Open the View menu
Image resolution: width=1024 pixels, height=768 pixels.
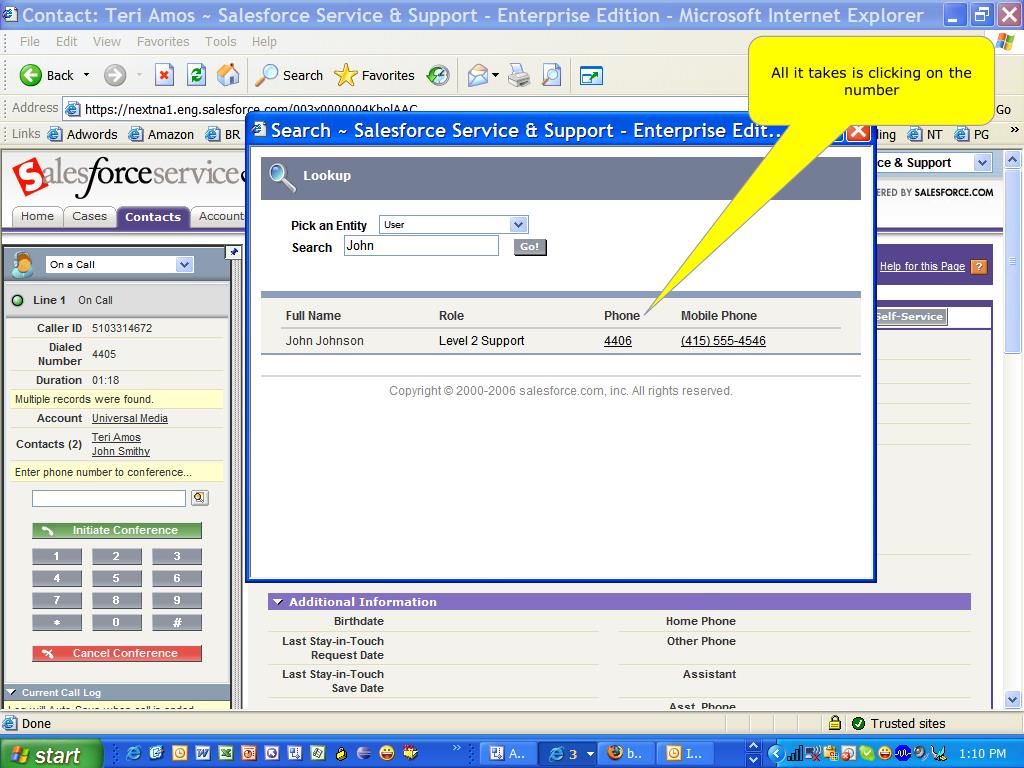(106, 41)
